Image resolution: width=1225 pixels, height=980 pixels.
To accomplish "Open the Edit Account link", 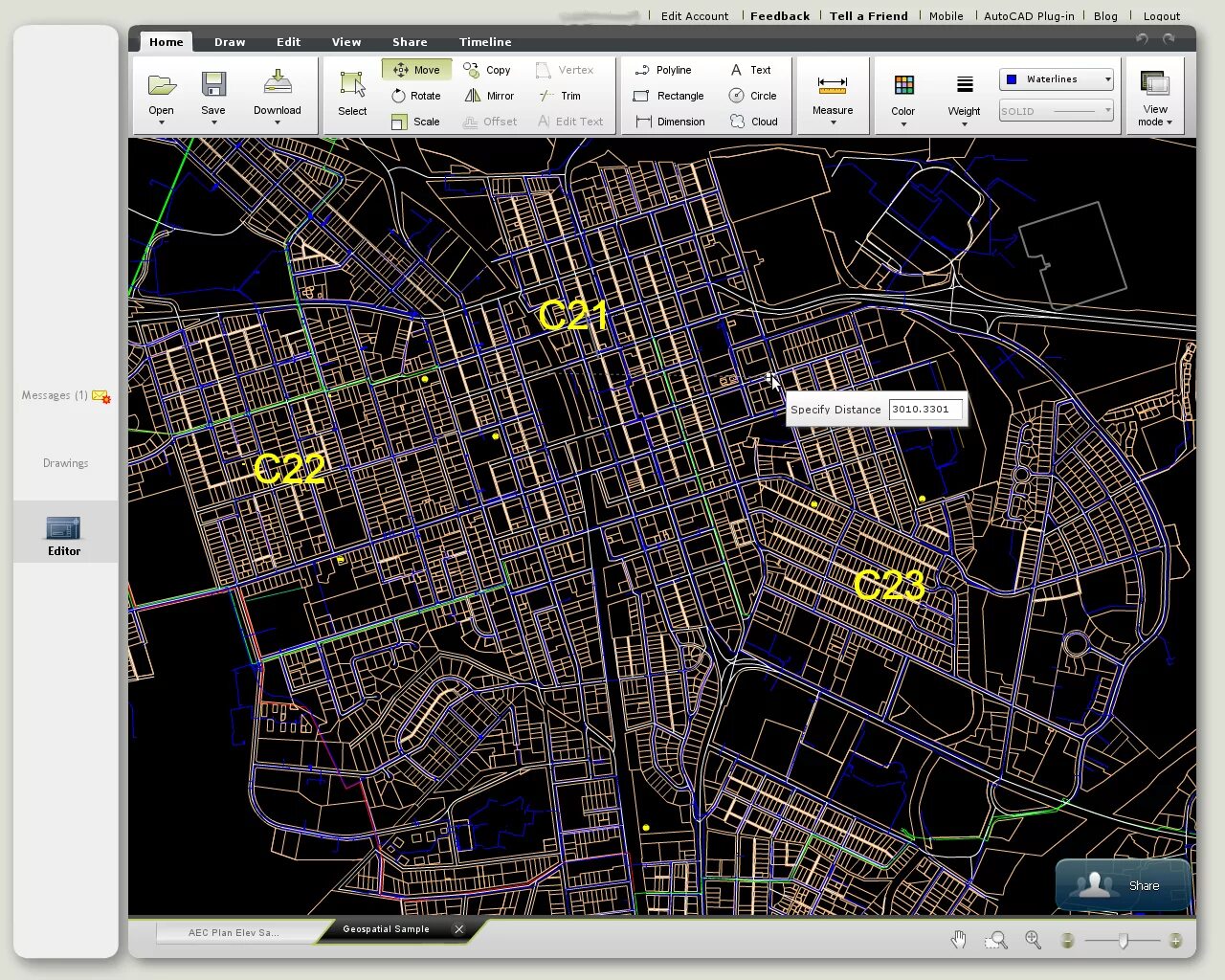I will 695,16.
